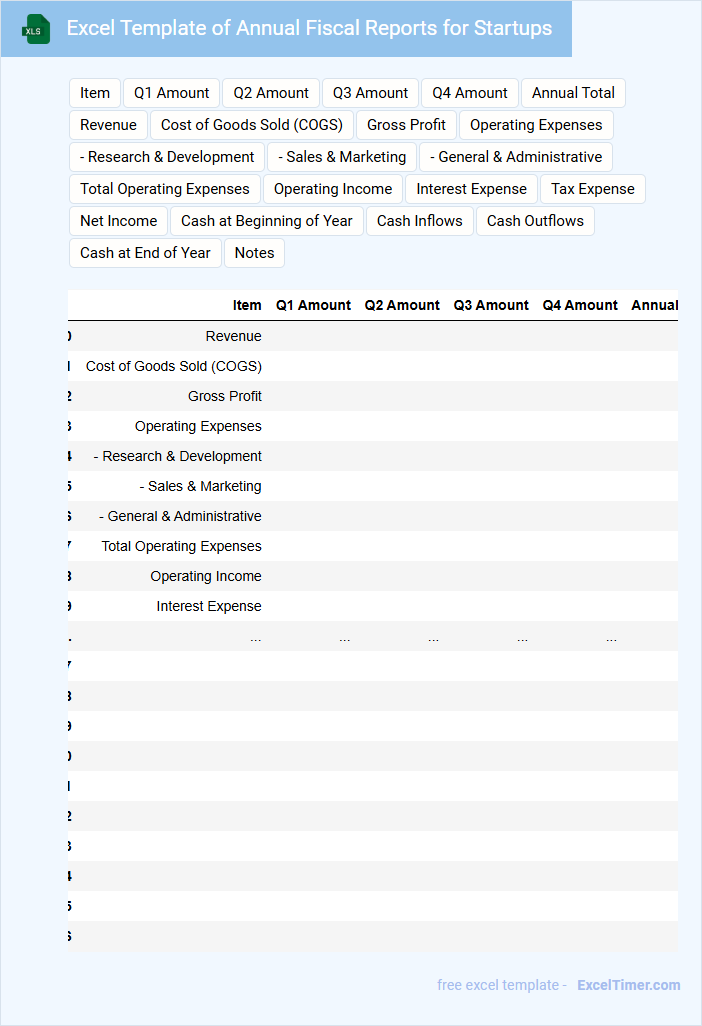Open the Total Operating Expenses tag
Image resolution: width=702 pixels, height=1026 pixels.
(165, 189)
